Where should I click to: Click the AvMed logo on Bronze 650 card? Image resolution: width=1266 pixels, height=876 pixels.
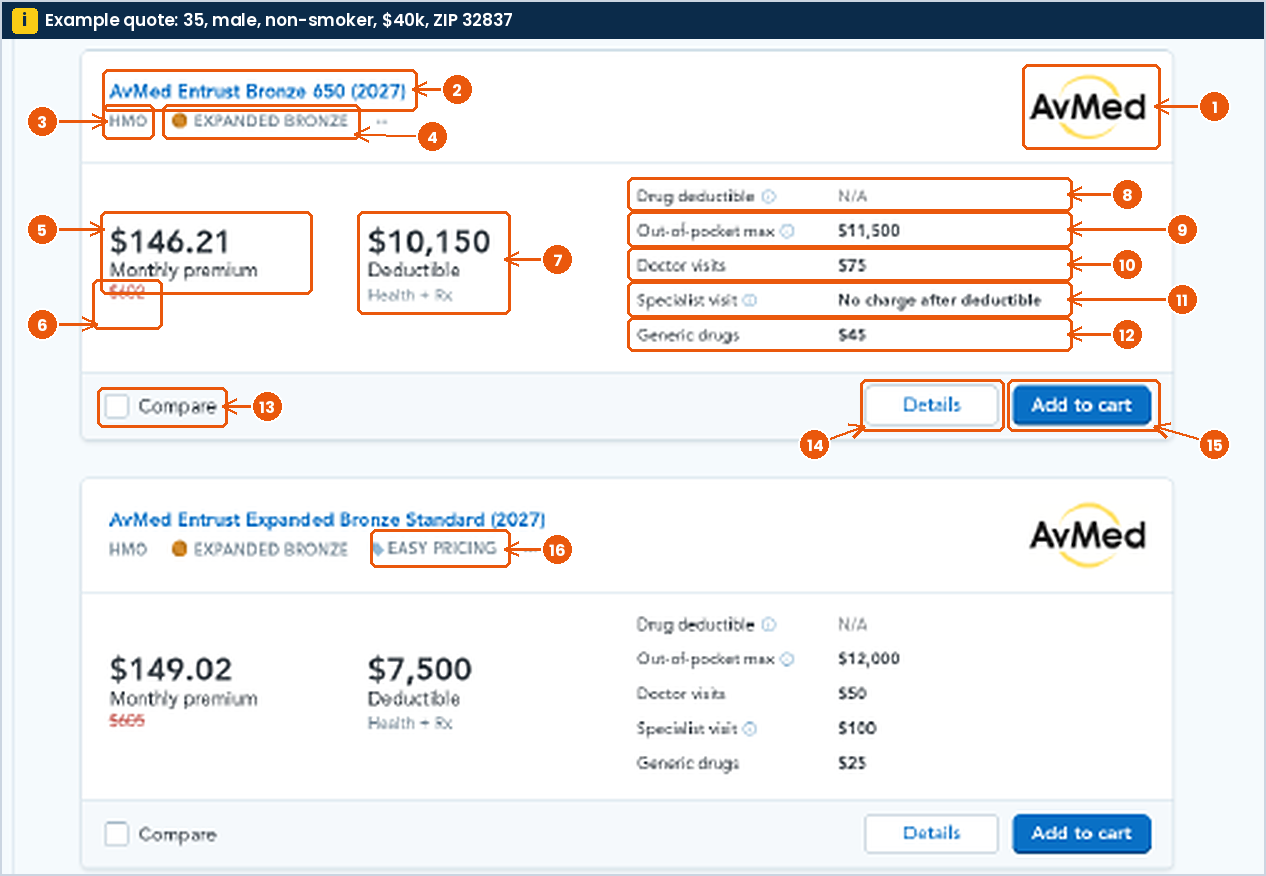click(1088, 107)
